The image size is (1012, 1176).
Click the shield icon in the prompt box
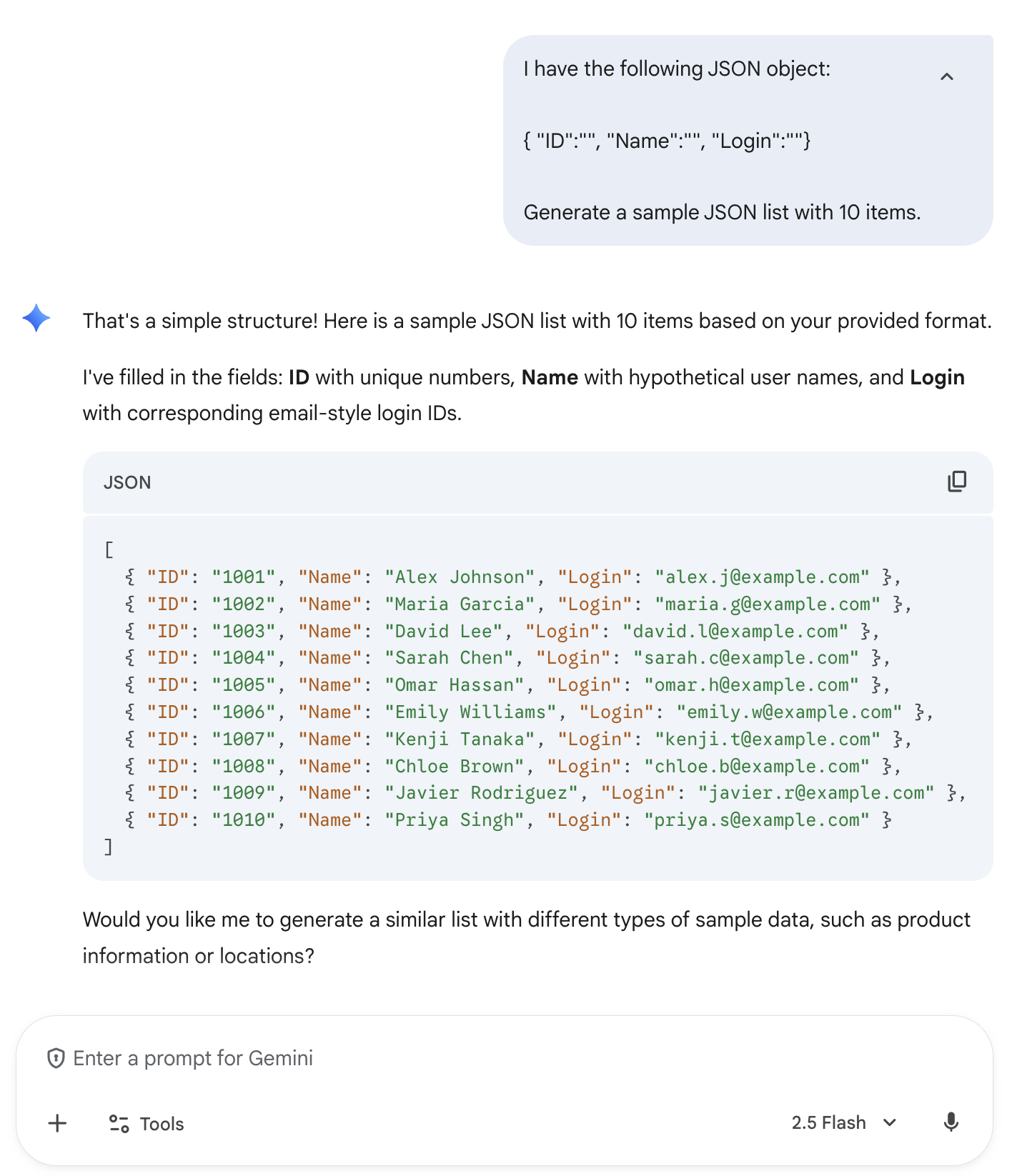click(x=56, y=1058)
